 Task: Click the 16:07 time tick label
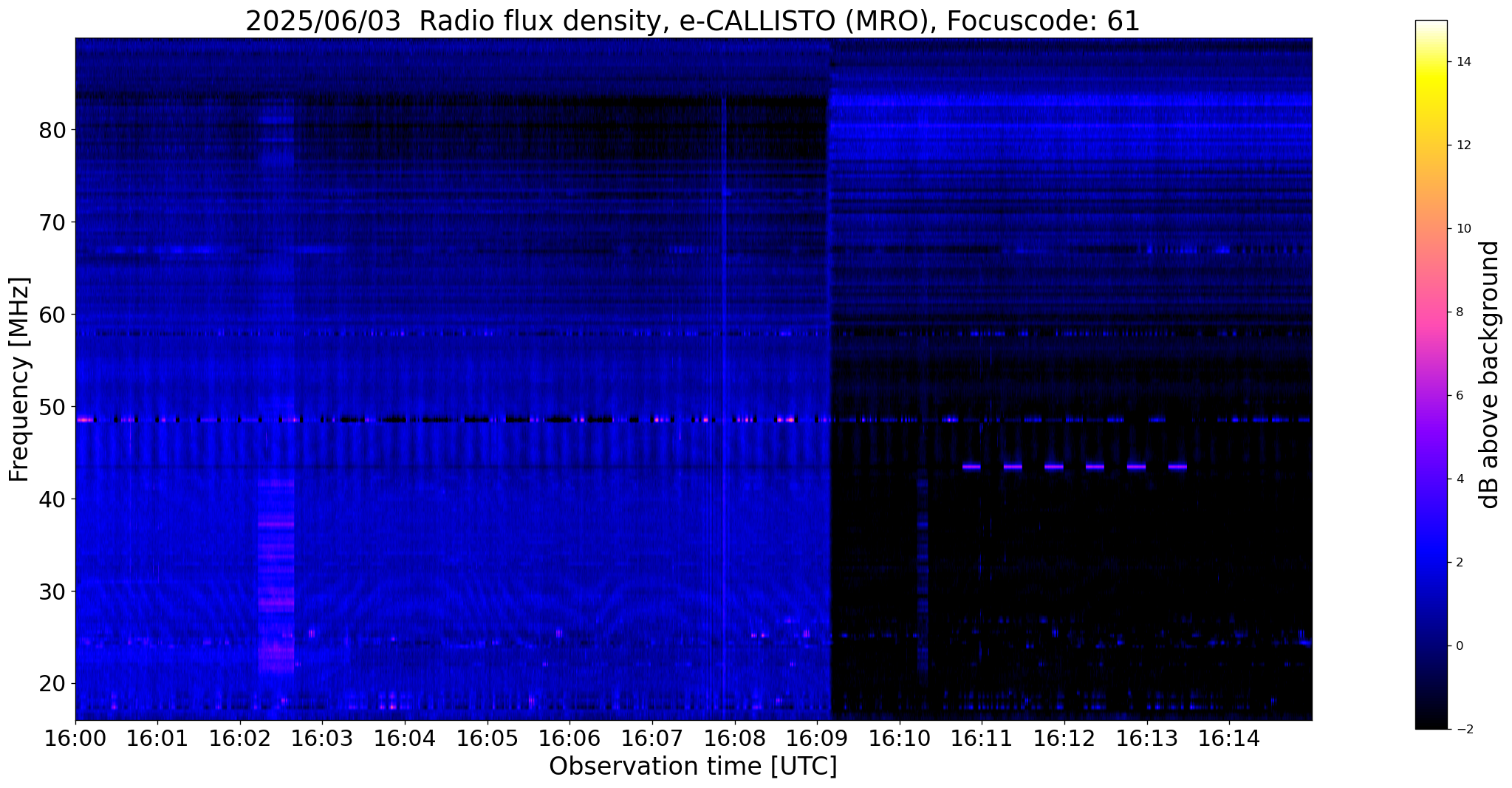point(652,738)
